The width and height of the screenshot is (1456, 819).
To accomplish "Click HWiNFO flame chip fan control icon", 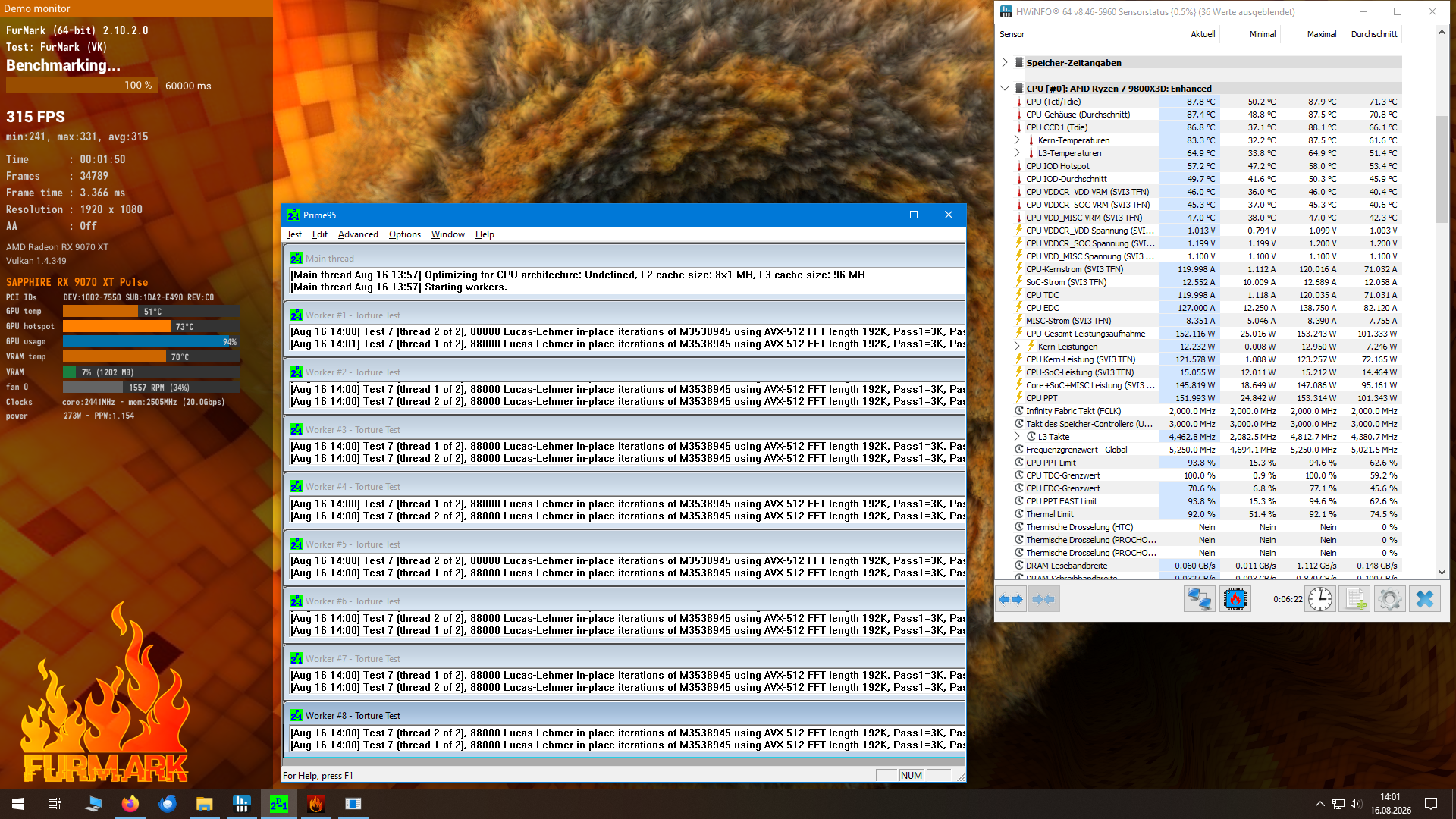I will tap(1235, 599).
